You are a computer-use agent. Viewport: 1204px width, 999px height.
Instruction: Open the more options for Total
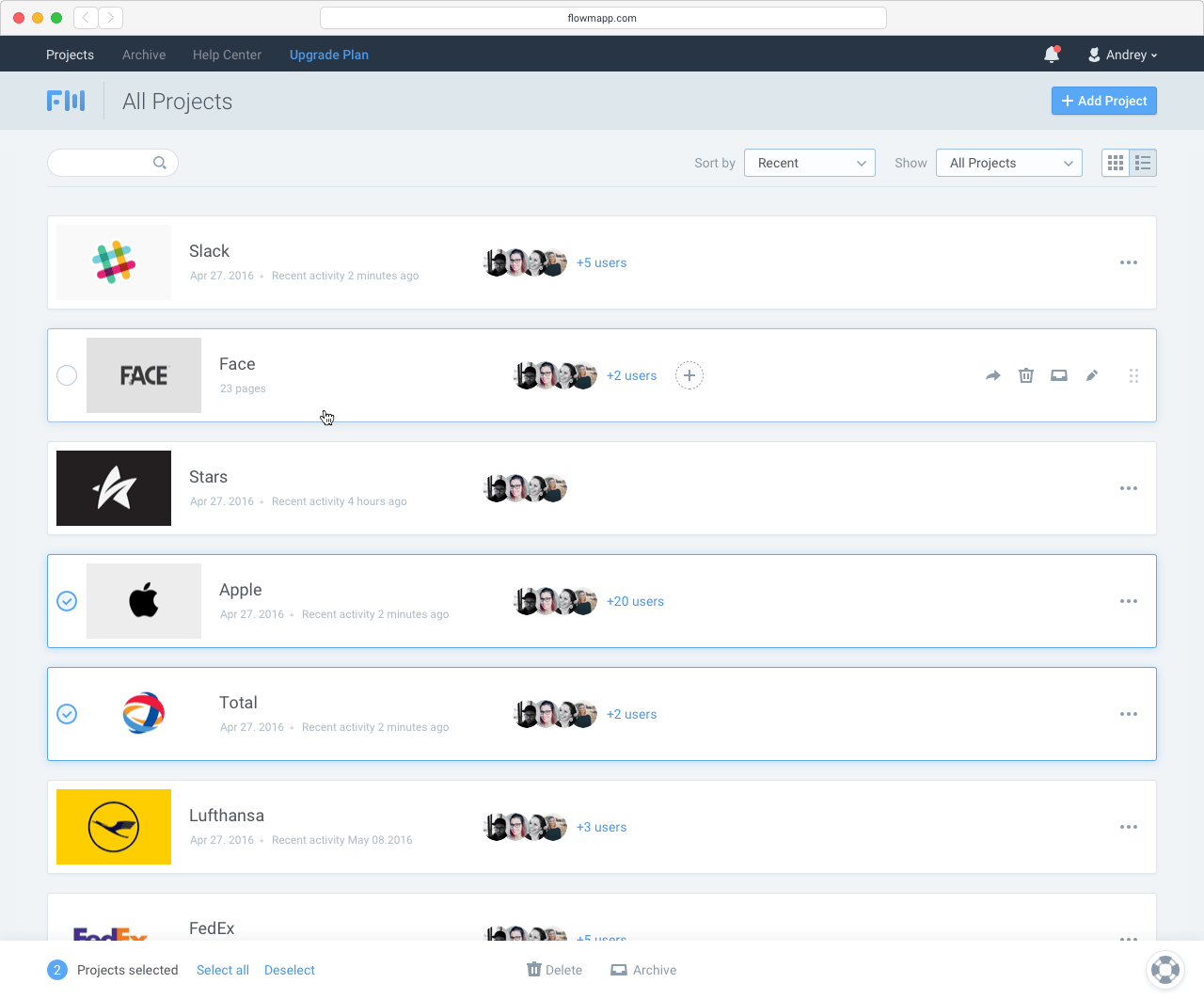[1129, 714]
